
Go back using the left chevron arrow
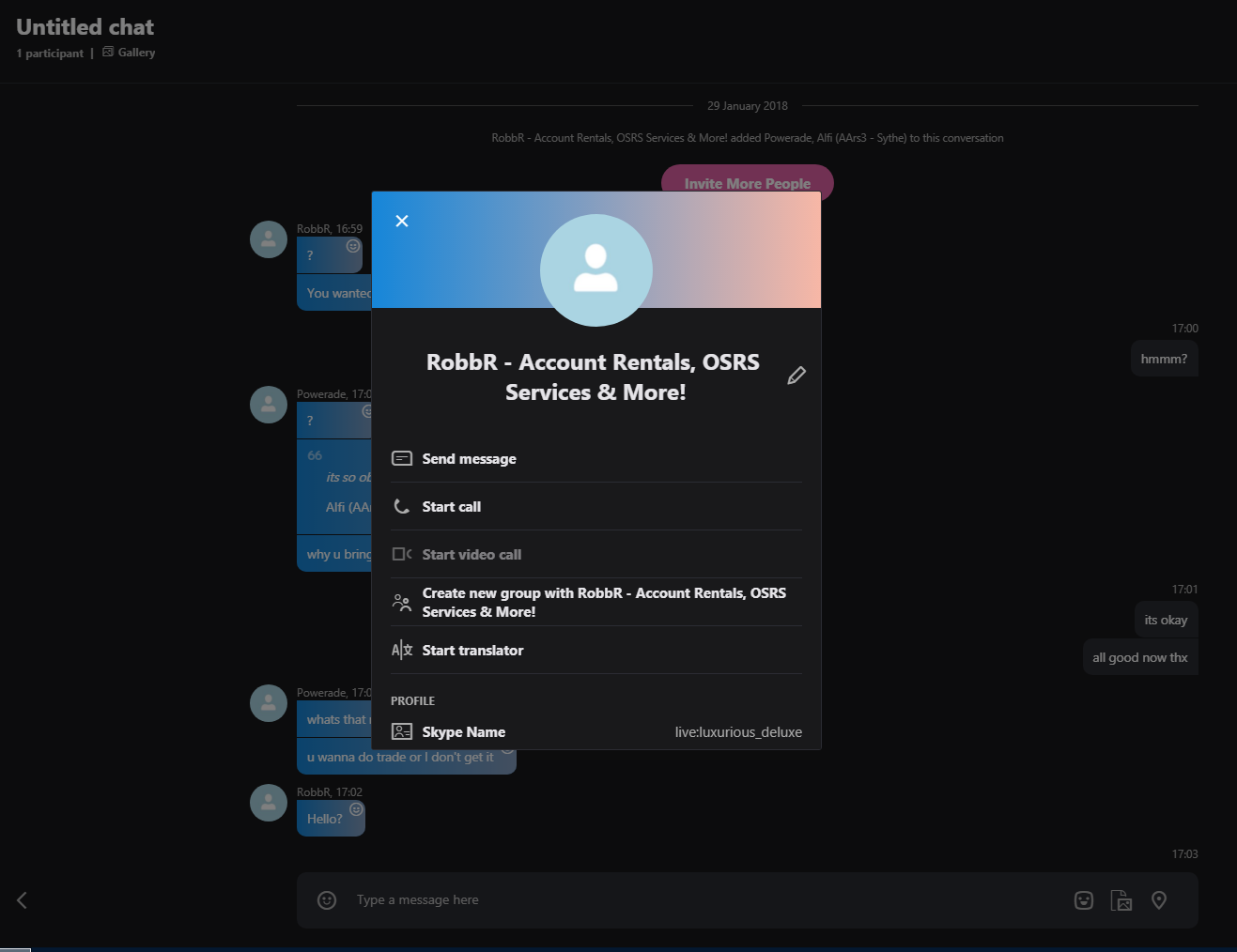click(x=22, y=900)
